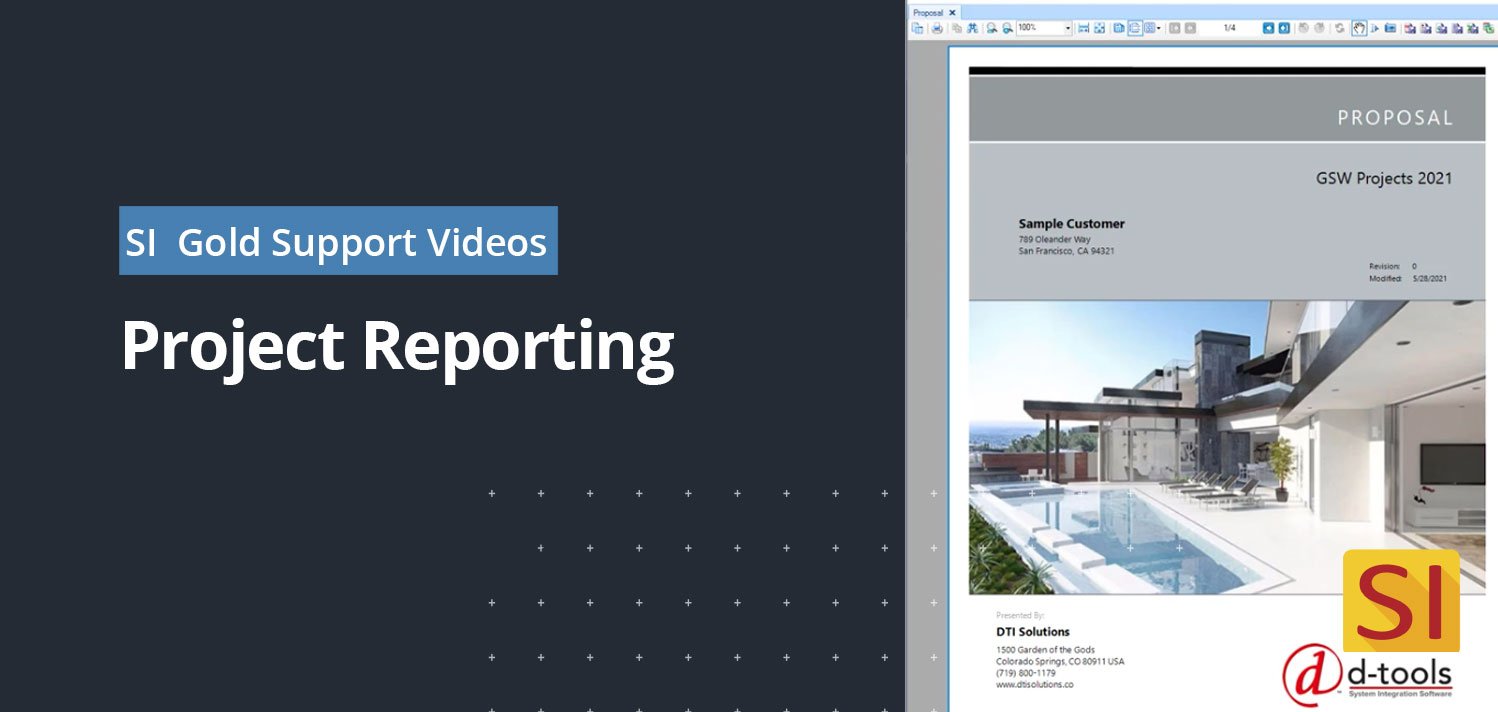Click the greyed Previous Page arrow icon

coord(1174,28)
